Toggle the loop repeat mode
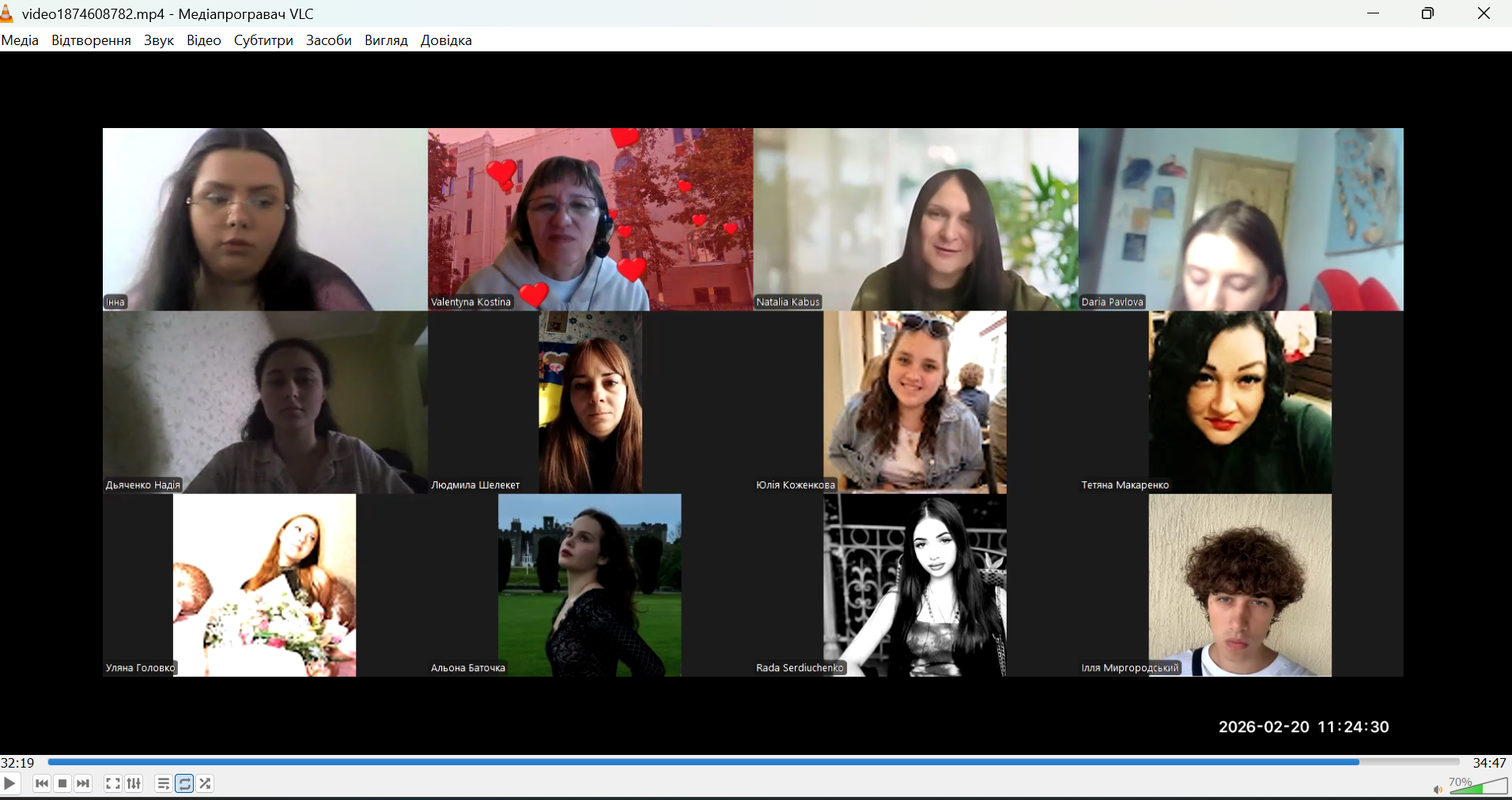 coord(184,783)
